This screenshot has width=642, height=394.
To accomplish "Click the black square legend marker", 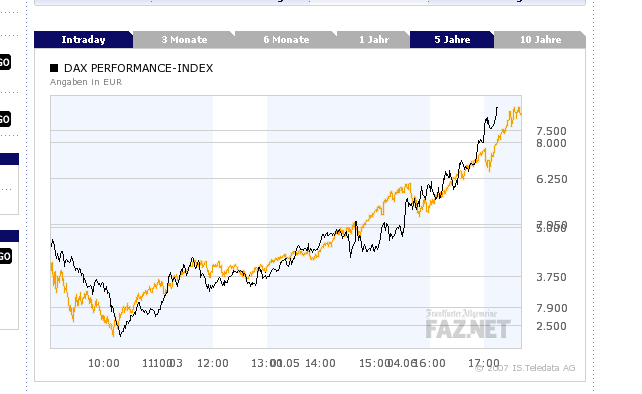I will tap(54, 68).
